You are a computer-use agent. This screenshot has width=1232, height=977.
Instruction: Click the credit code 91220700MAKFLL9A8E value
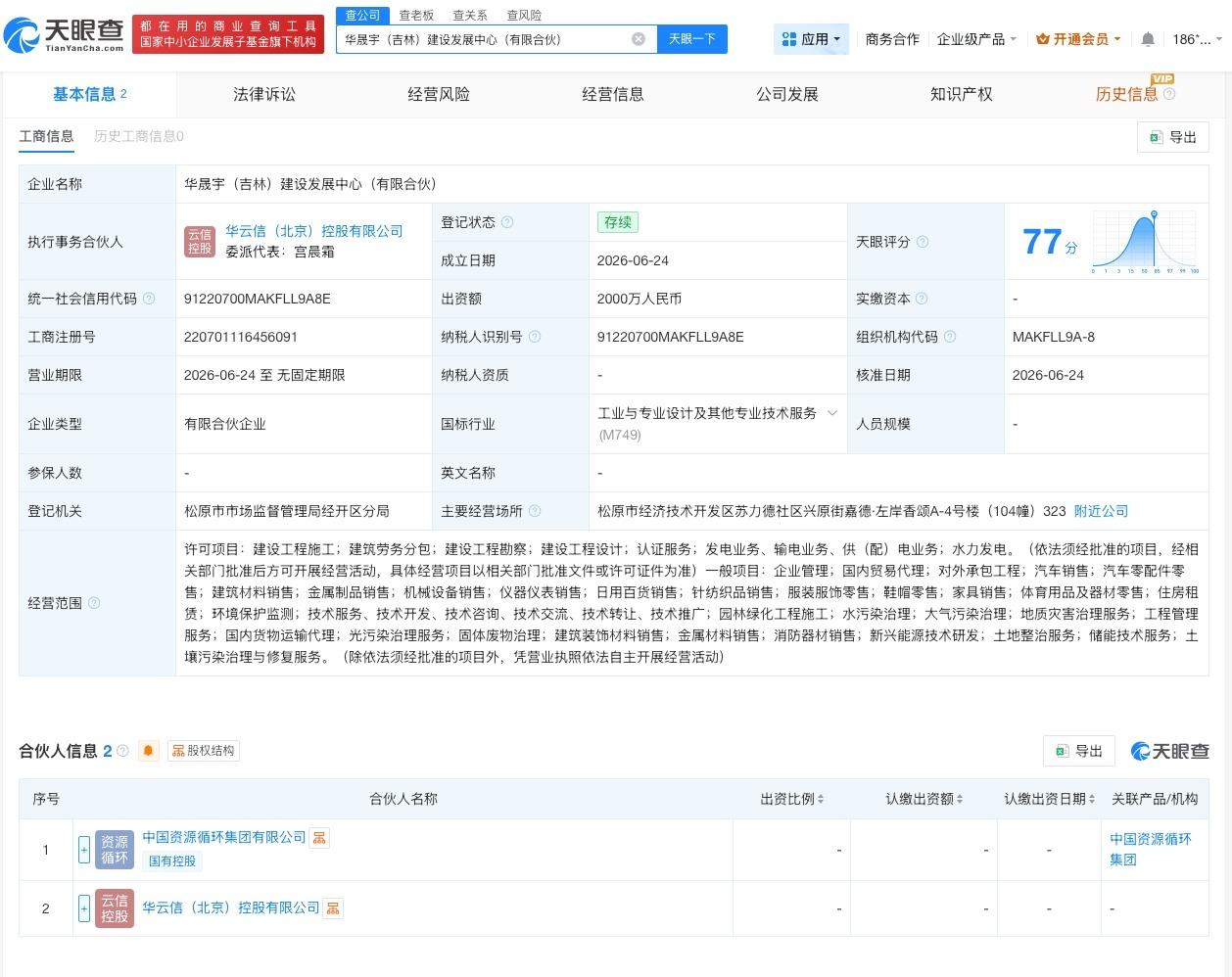[258, 299]
